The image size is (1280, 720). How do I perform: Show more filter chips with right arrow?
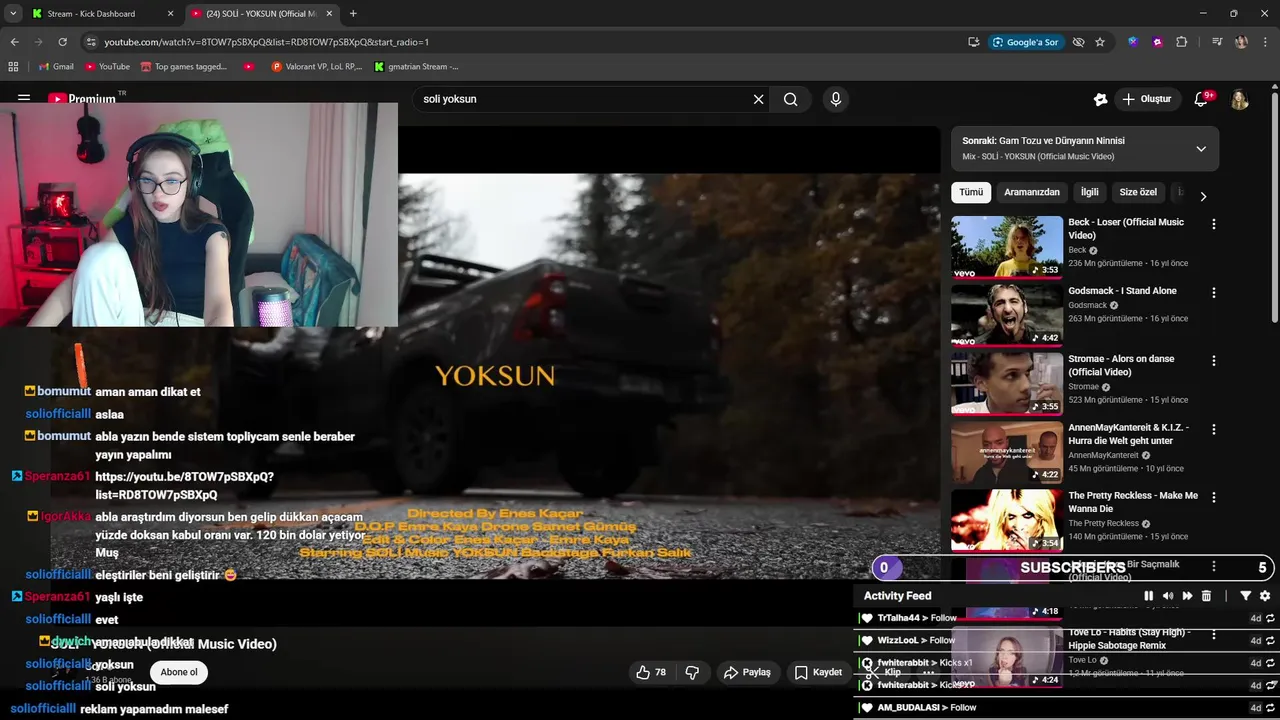pyautogui.click(x=1203, y=196)
